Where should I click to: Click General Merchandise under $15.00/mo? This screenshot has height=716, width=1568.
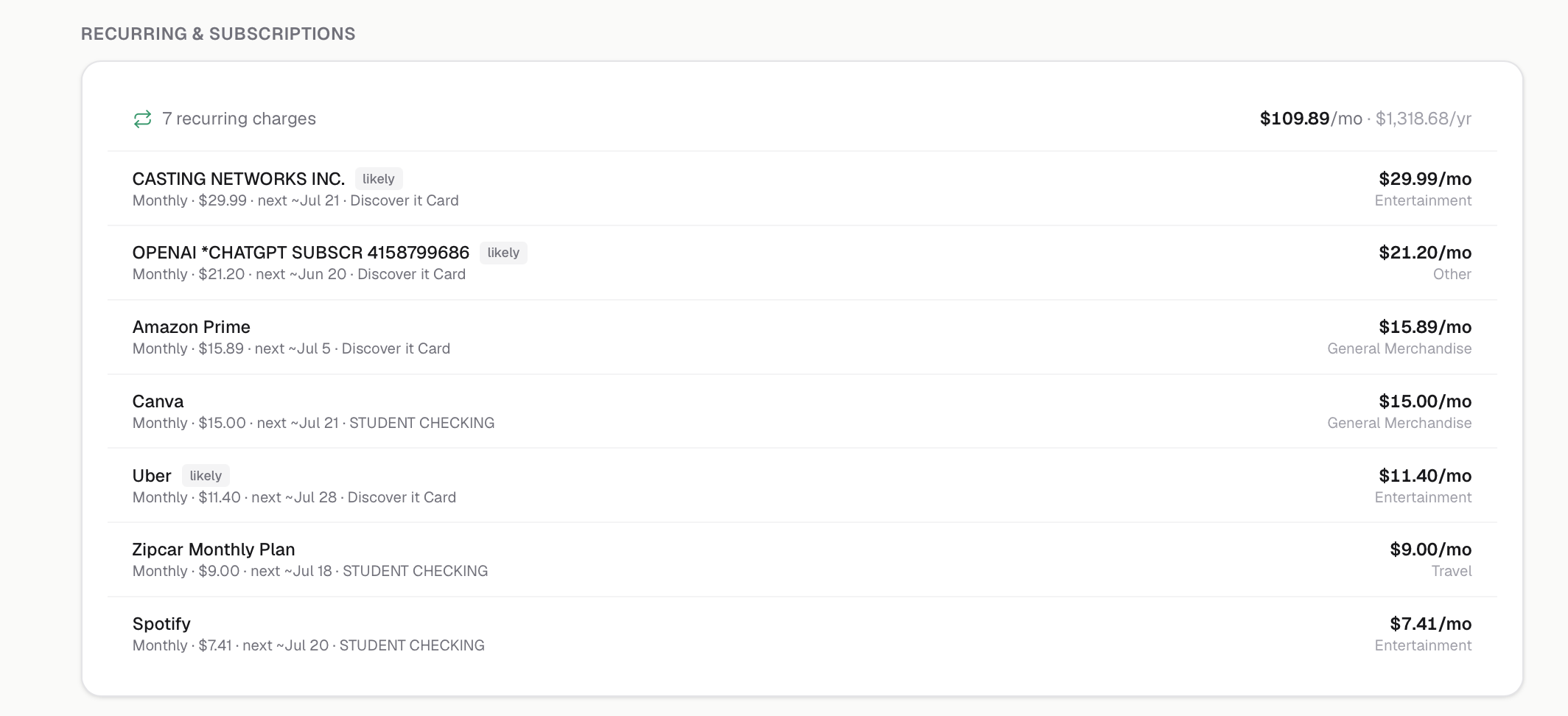(x=1399, y=423)
